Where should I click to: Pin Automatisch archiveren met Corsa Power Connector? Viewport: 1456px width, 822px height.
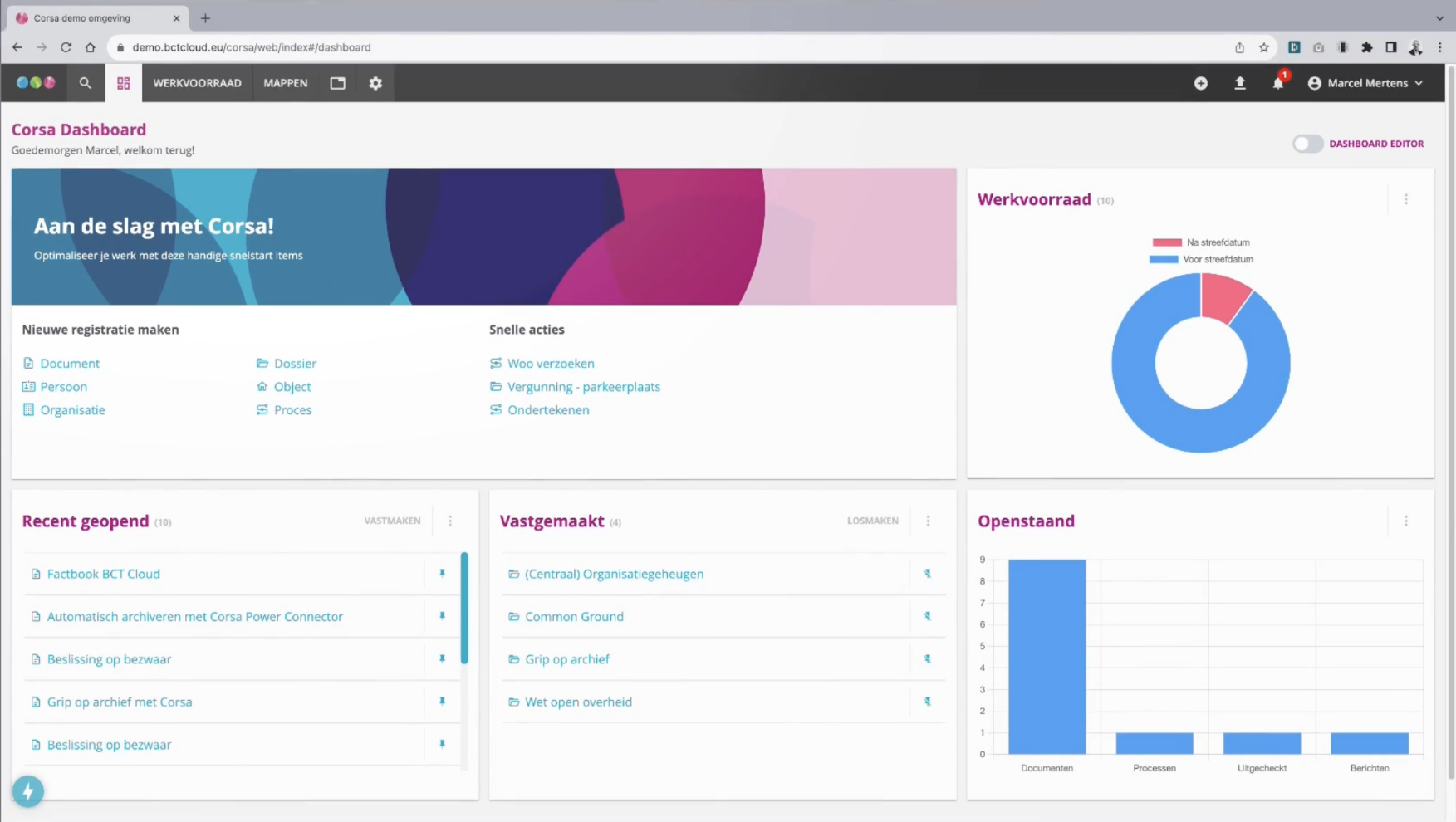442,616
